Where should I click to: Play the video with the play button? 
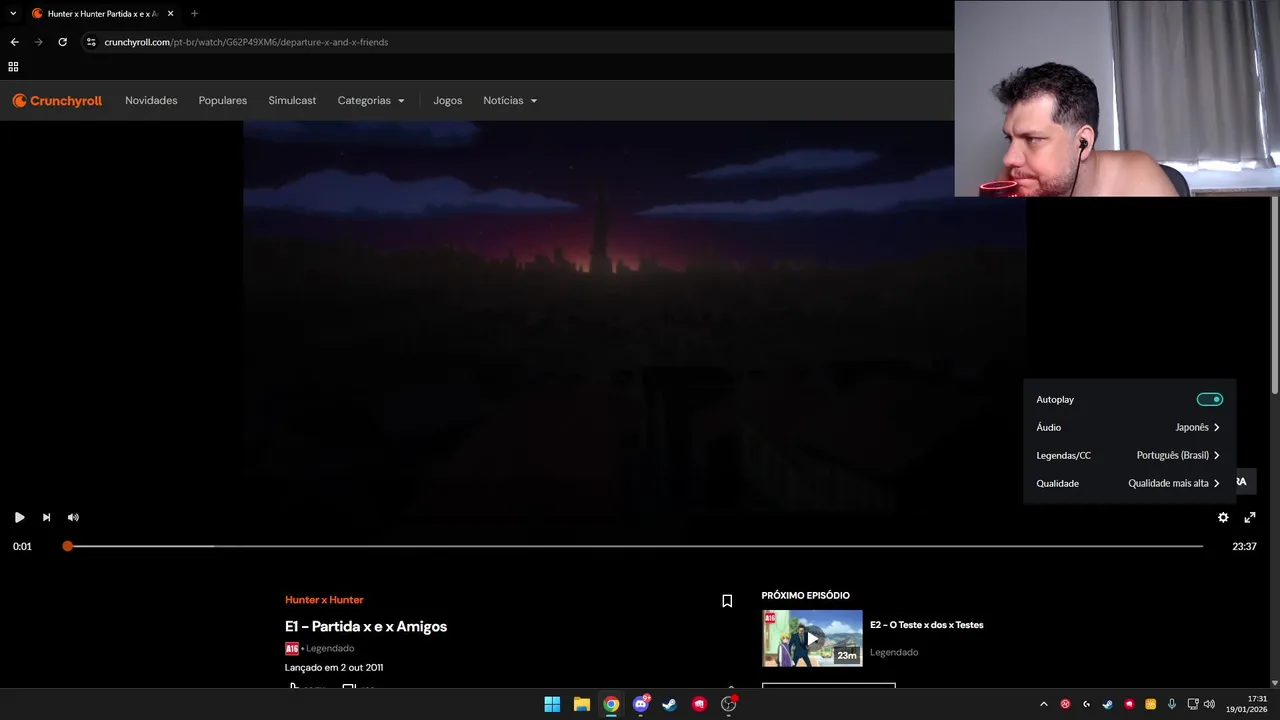click(19, 517)
